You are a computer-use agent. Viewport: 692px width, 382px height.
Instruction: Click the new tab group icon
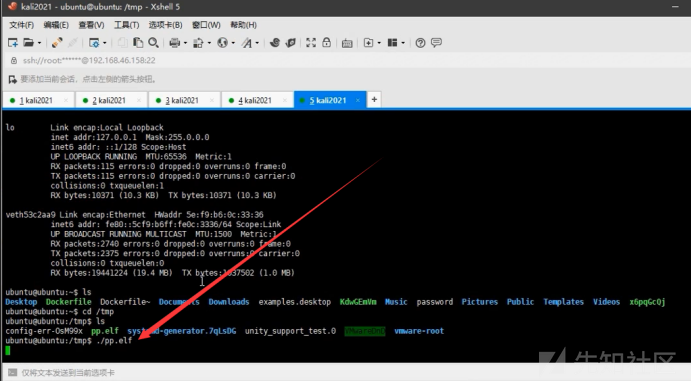pyautogui.click(x=368, y=43)
